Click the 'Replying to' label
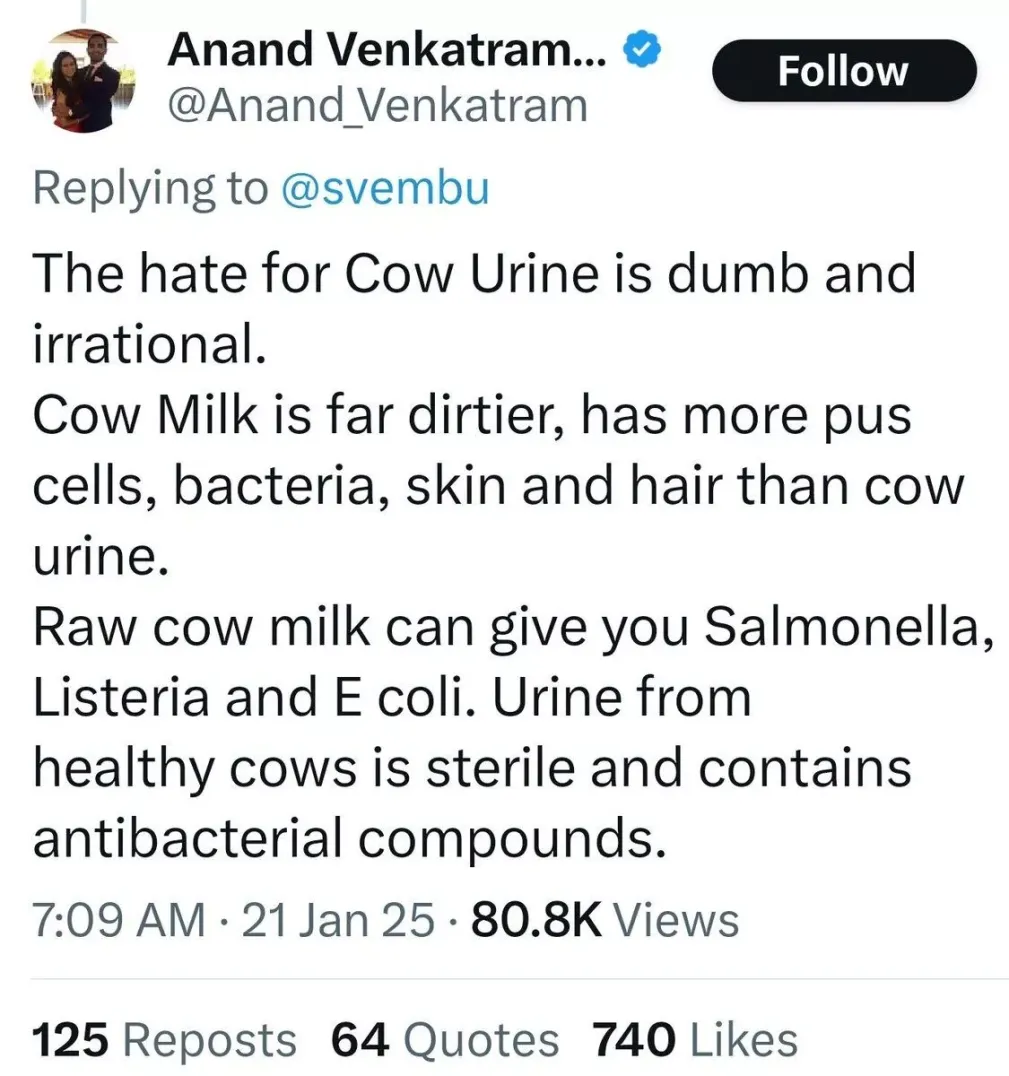The width and height of the screenshot is (1009, 1076). [150, 187]
